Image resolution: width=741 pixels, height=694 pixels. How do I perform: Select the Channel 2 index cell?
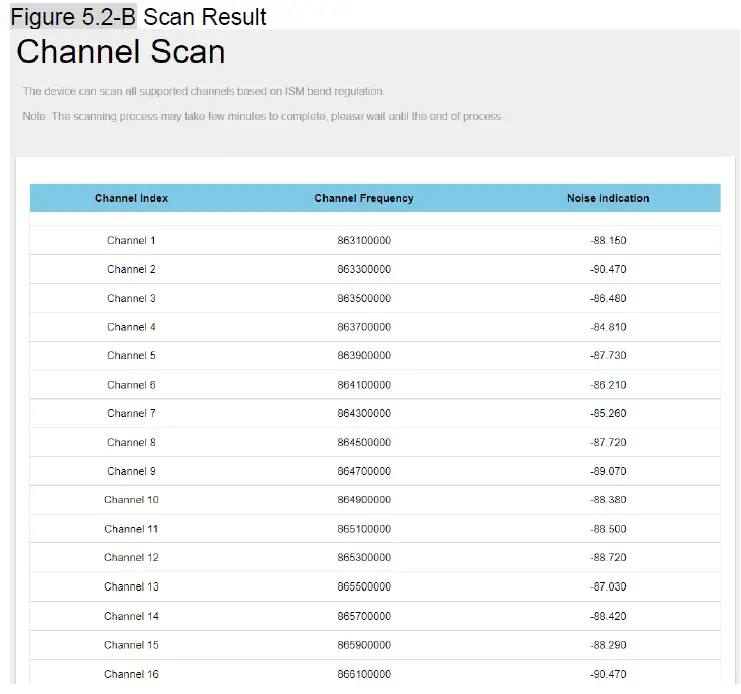click(x=131, y=269)
